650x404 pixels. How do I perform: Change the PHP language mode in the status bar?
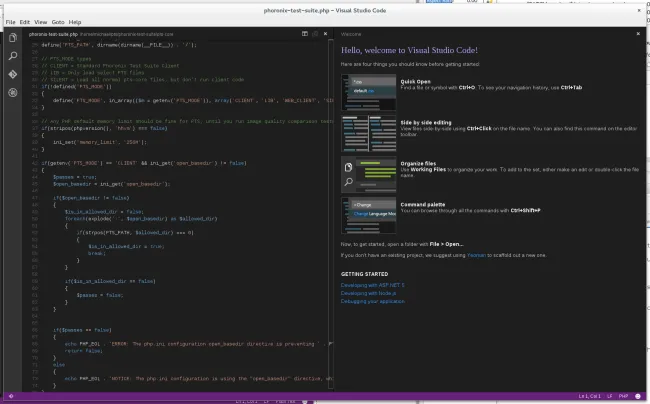coord(625,398)
